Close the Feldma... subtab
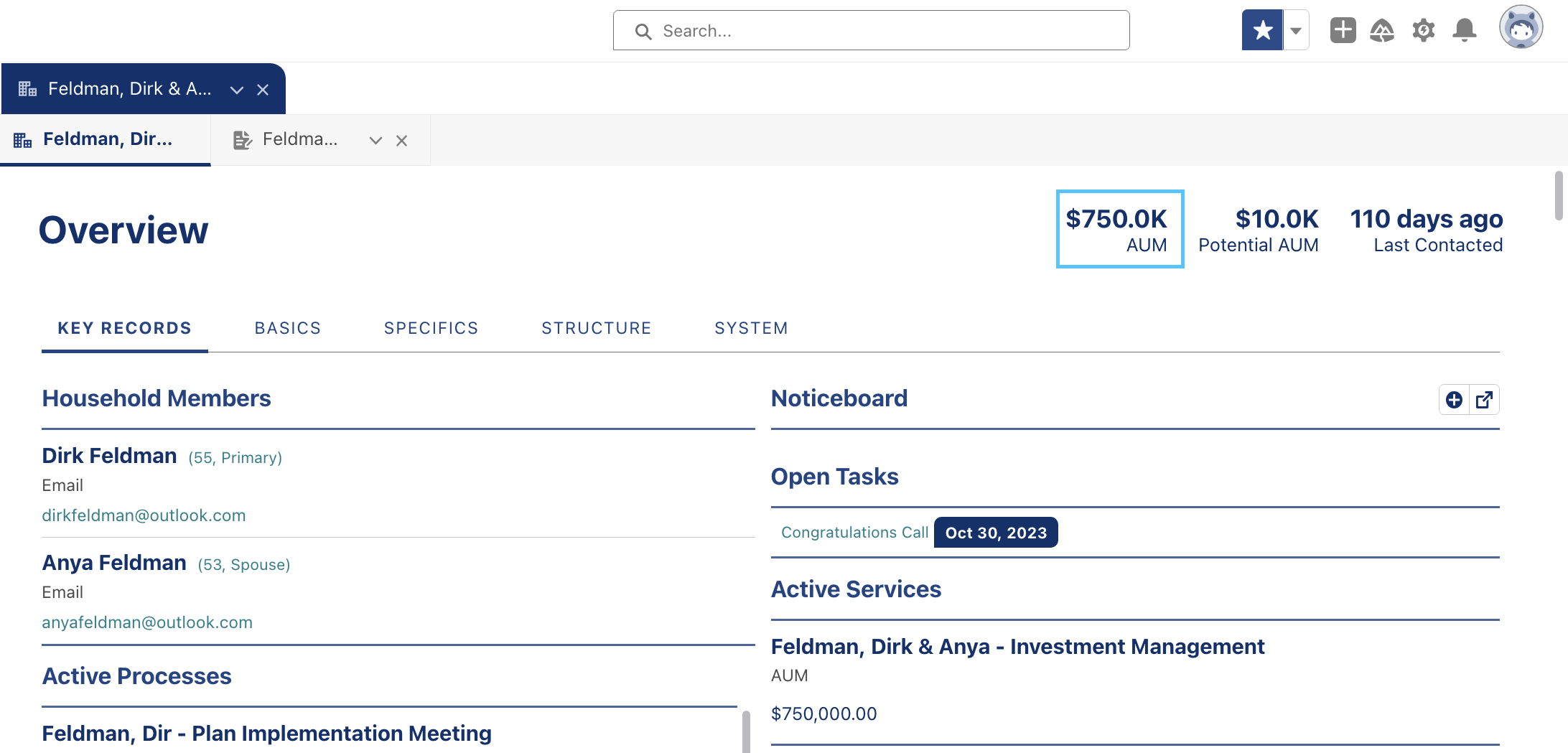Screen dimensions: 1568x753 pyautogui.click(x=402, y=141)
